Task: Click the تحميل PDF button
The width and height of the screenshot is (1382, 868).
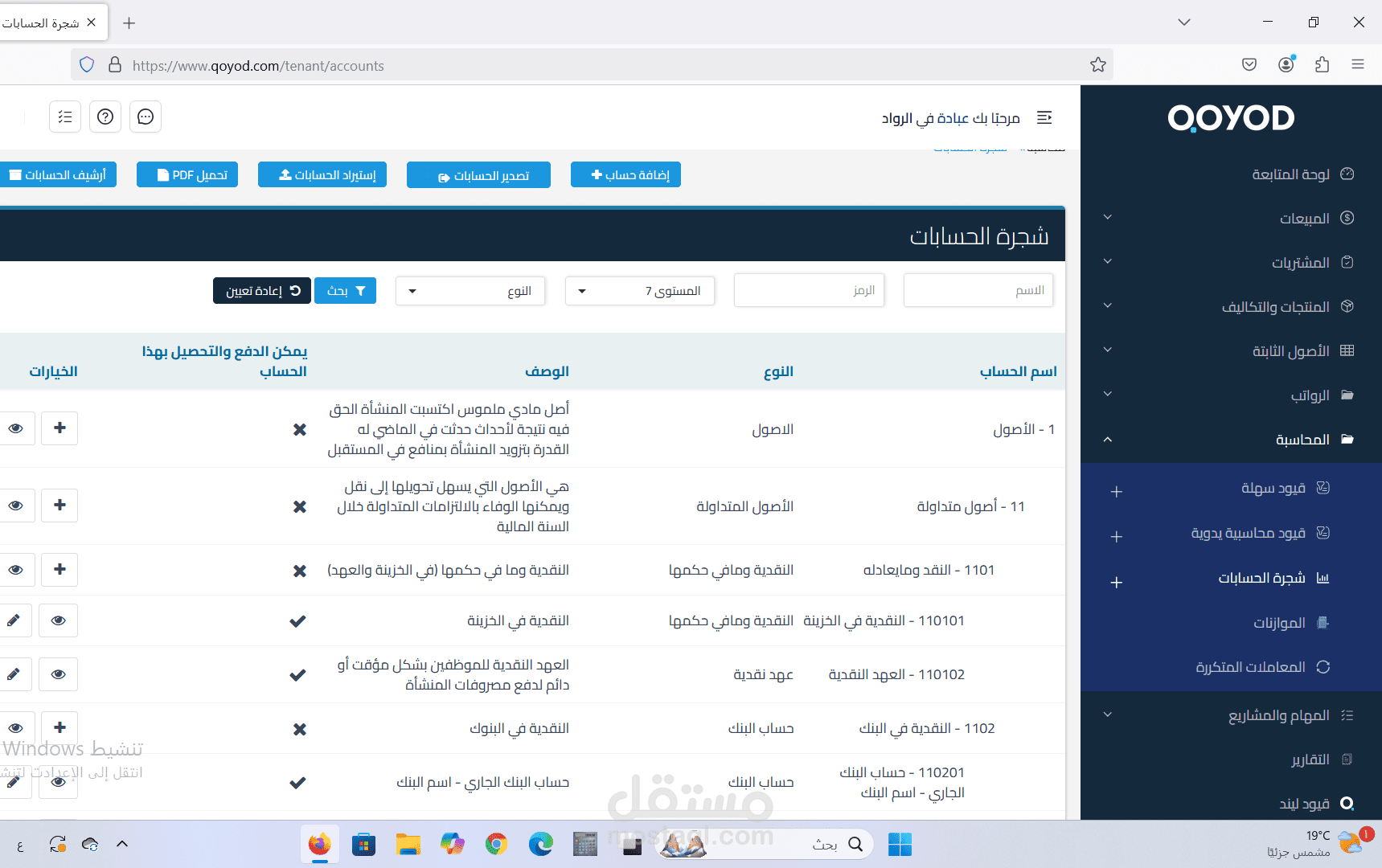Action: coord(187,174)
